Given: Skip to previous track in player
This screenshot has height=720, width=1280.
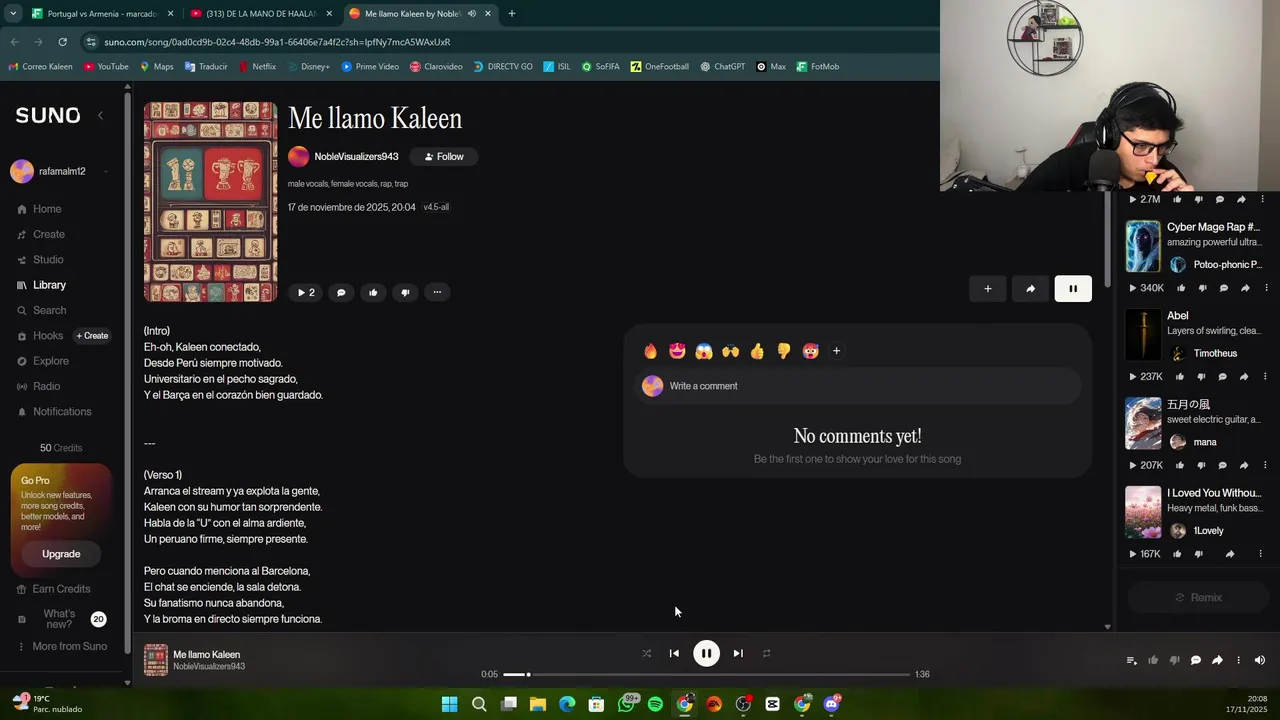Looking at the screenshot, I should tap(674, 653).
